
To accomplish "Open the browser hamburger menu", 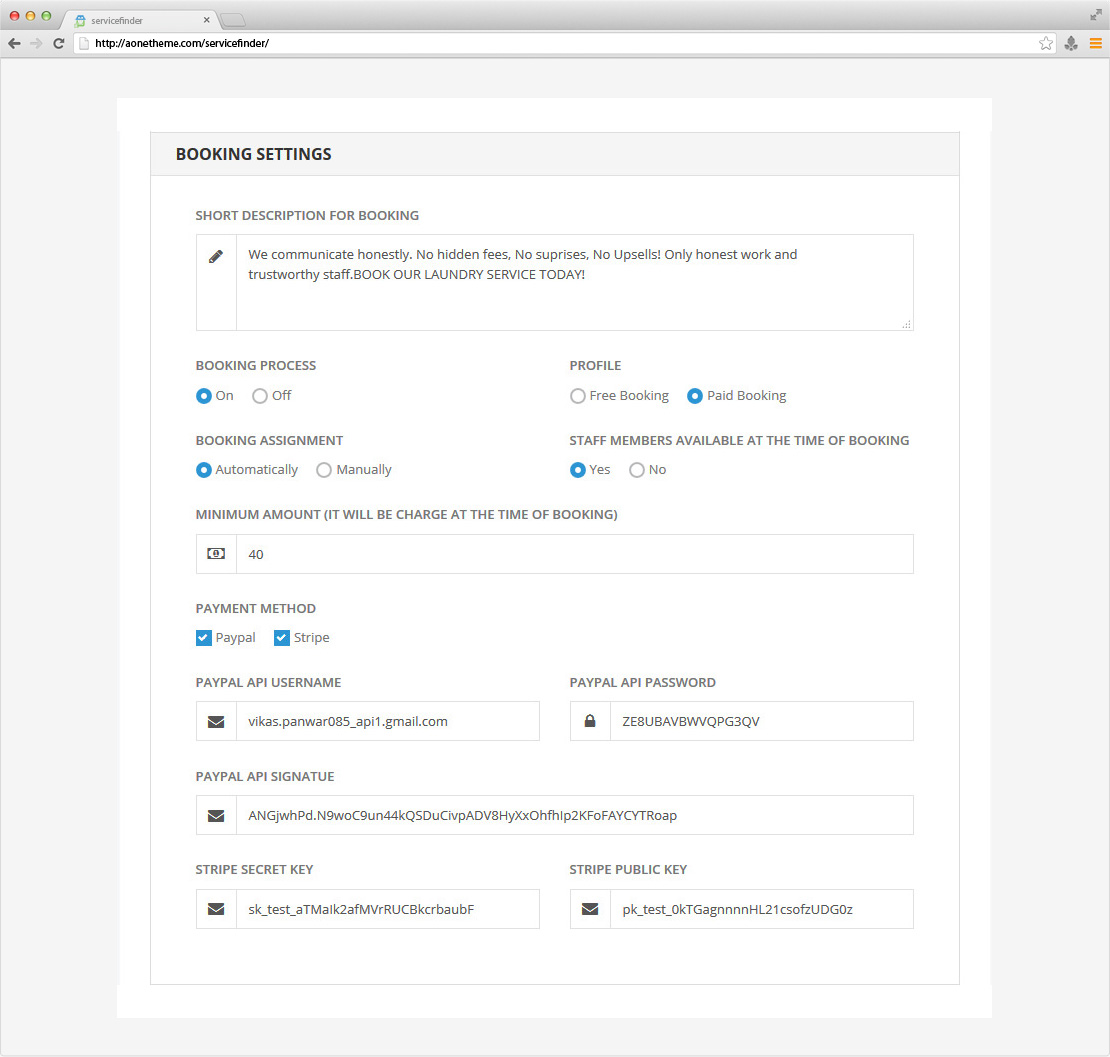I will pyautogui.click(x=1095, y=43).
